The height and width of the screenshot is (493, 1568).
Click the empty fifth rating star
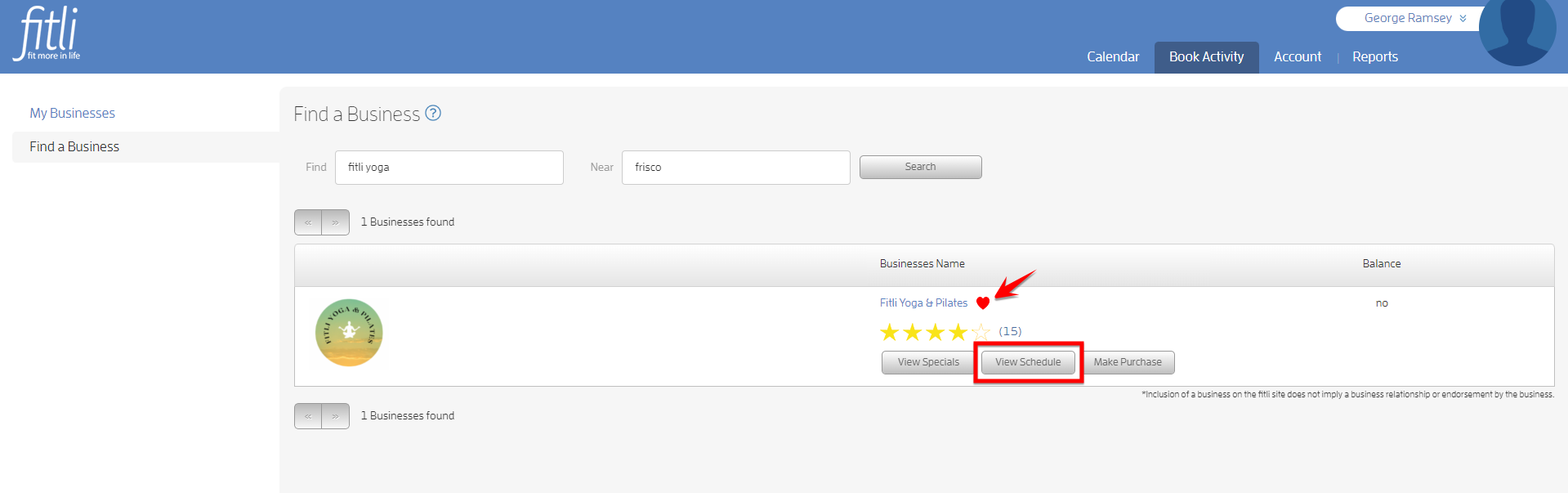tap(981, 332)
